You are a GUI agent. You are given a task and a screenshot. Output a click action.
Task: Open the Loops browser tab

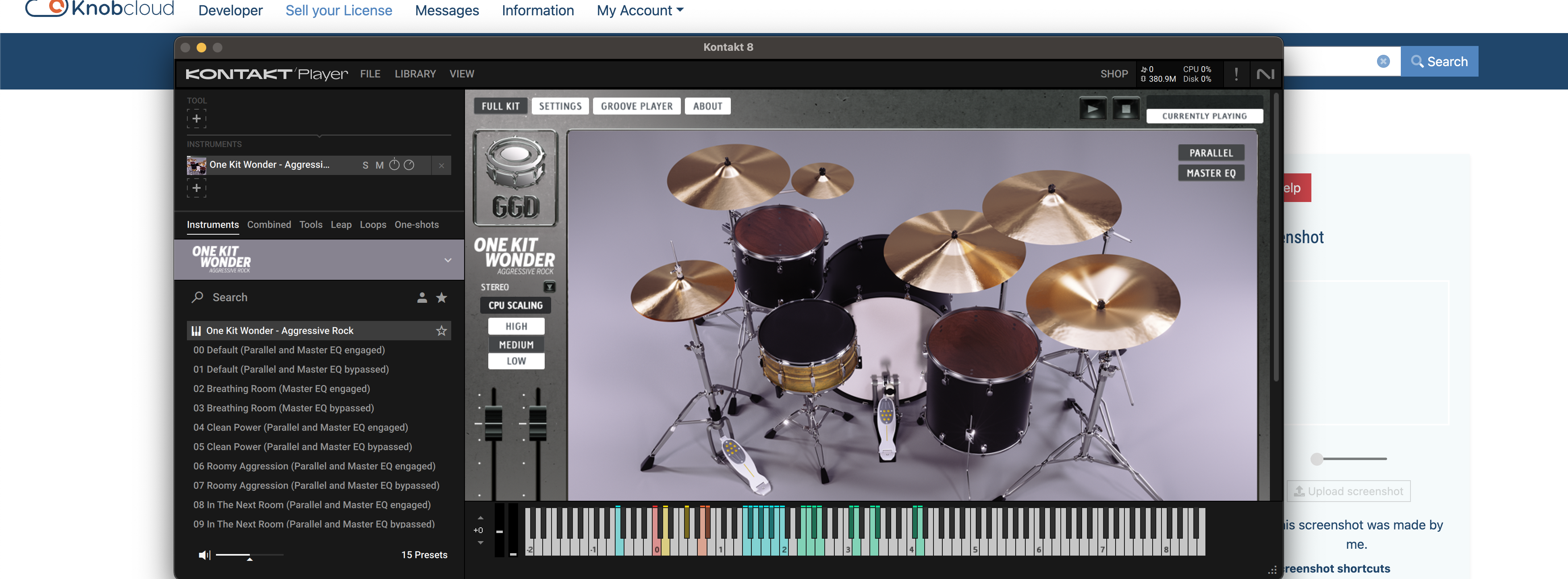373,225
